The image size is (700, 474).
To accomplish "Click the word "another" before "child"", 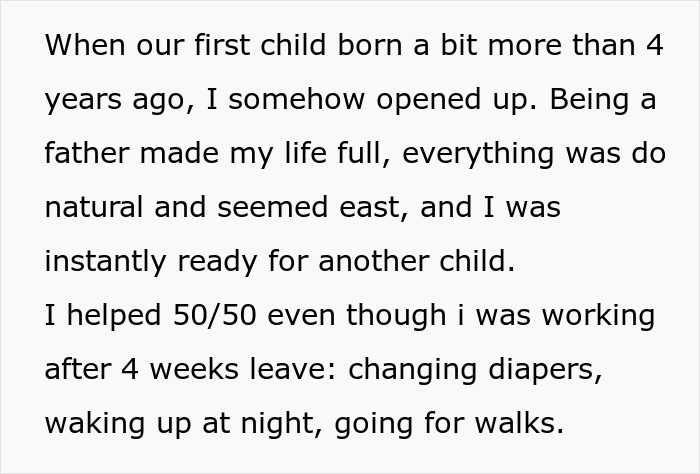I will coord(374,261).
